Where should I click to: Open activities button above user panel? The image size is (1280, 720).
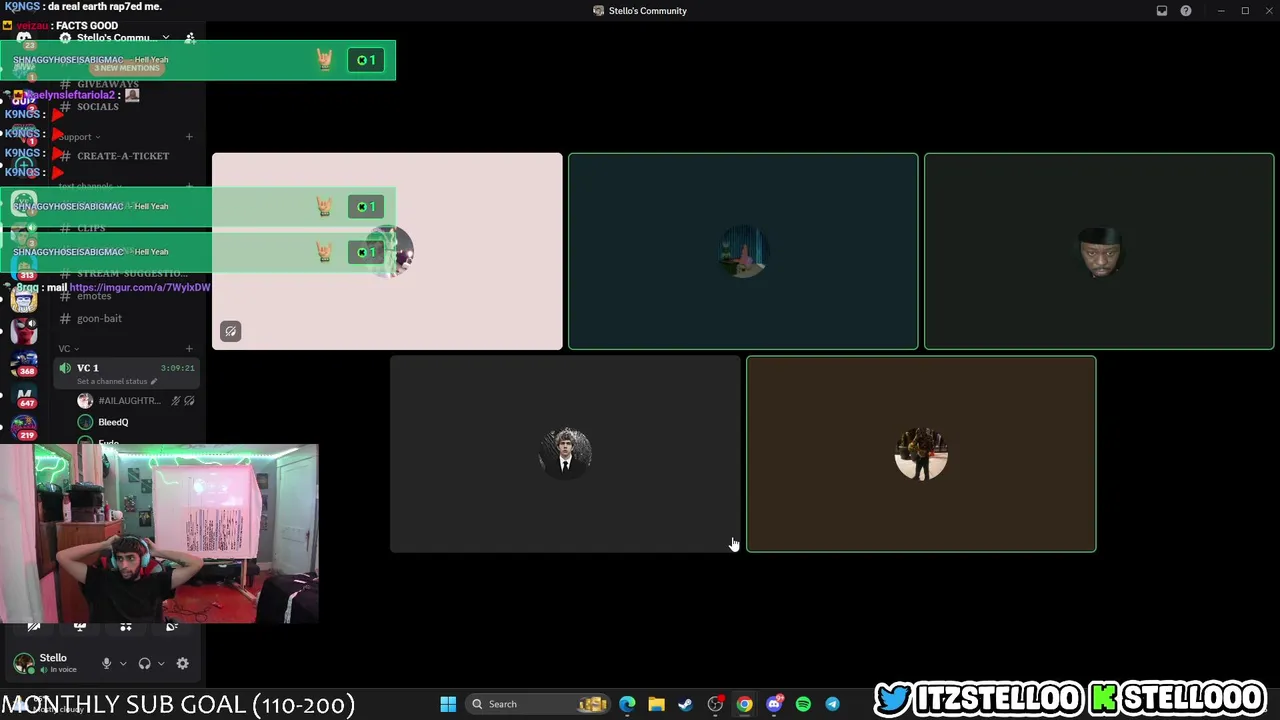(126, 627)
